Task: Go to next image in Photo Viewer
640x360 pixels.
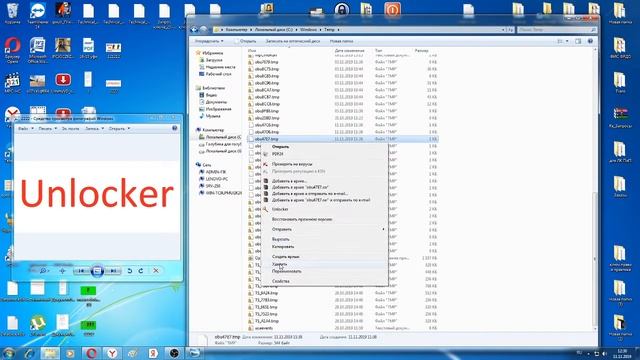Action: (113, 271)
